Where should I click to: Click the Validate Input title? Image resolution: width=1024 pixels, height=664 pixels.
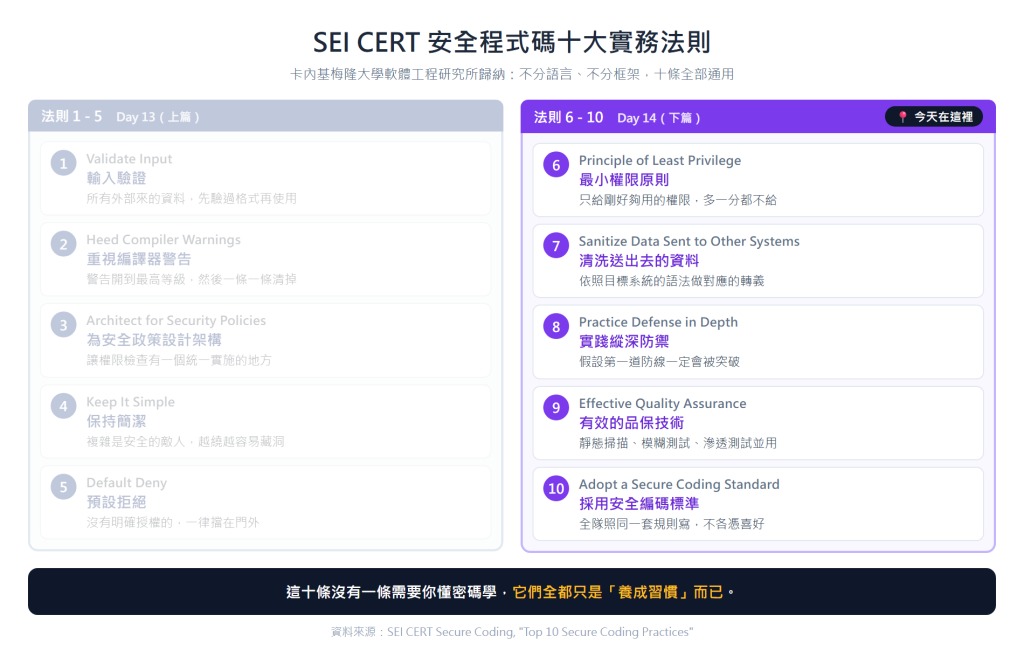click(129, 159)
